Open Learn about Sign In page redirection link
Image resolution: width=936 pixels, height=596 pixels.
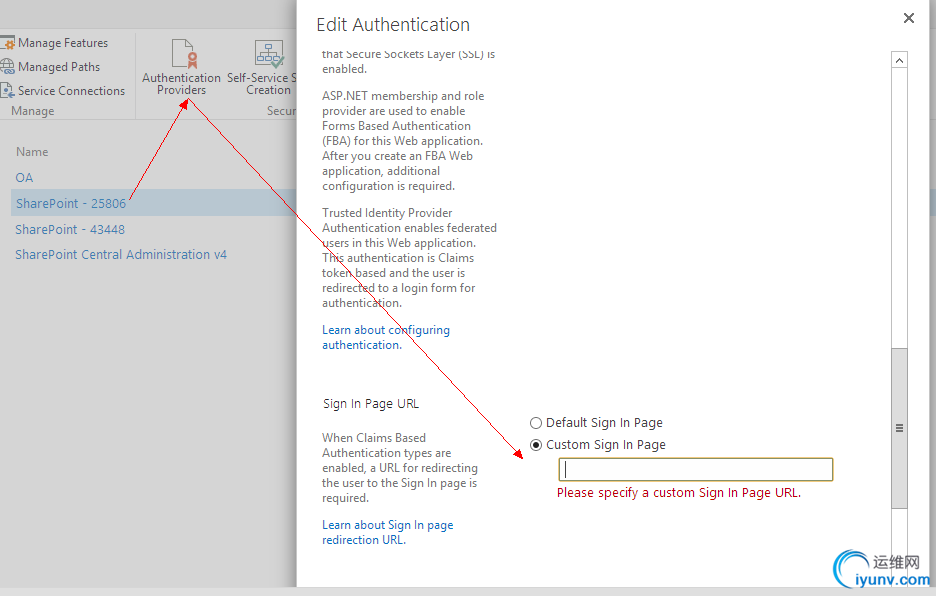(x=387, y=532)
